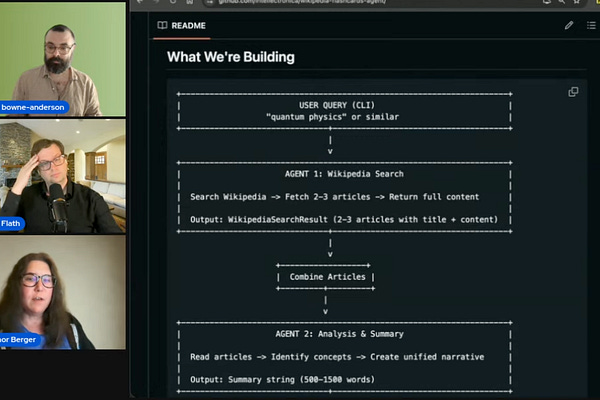Copy the diagram code block contents
This screenshot has height=400, width=600.
tap(573, 92)
